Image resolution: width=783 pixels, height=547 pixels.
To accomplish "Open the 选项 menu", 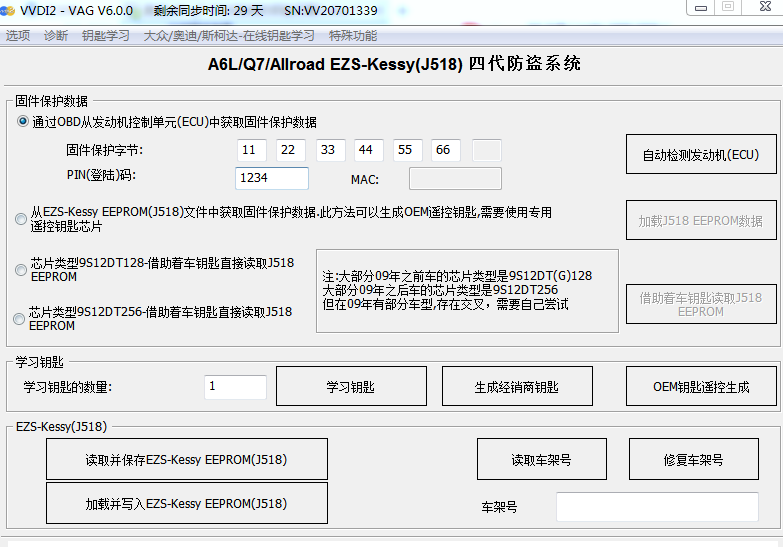I will (18, 36).
